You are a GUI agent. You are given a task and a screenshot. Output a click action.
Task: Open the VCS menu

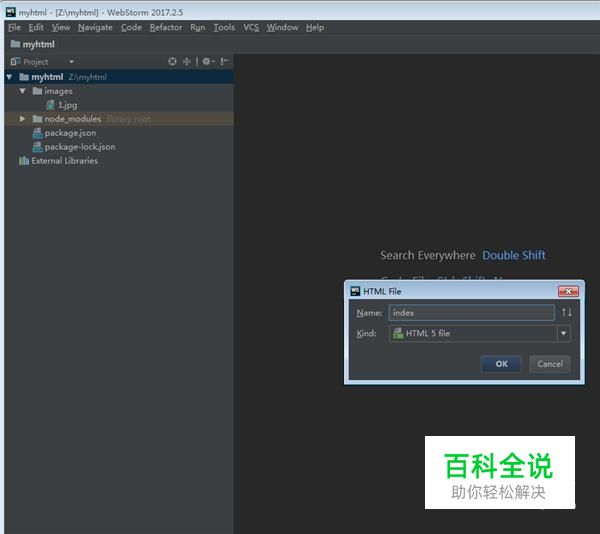[251, 28]
